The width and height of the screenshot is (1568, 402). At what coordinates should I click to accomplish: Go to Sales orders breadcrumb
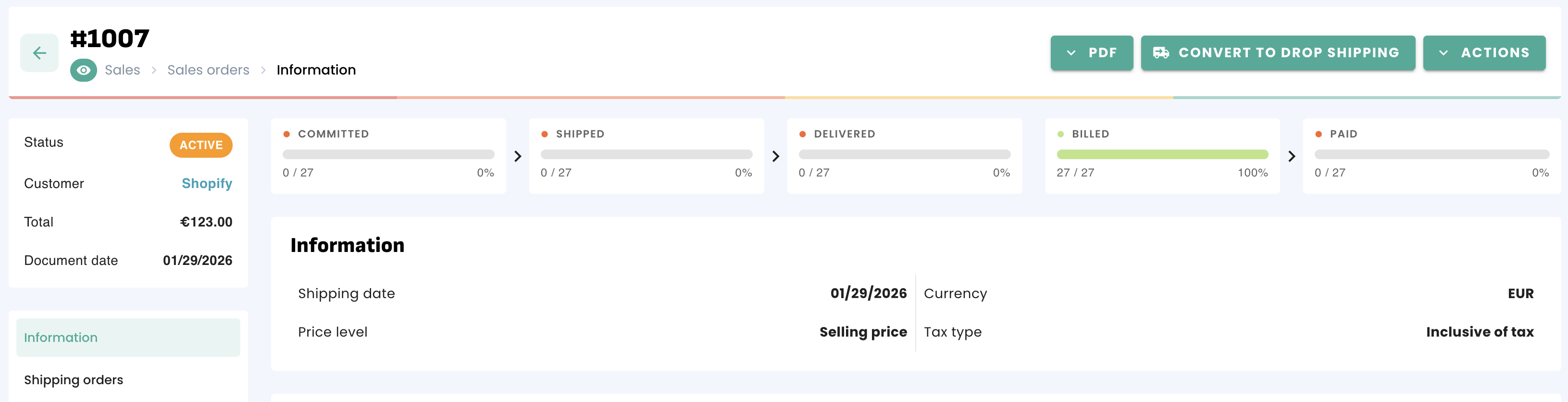click(208, 70)
